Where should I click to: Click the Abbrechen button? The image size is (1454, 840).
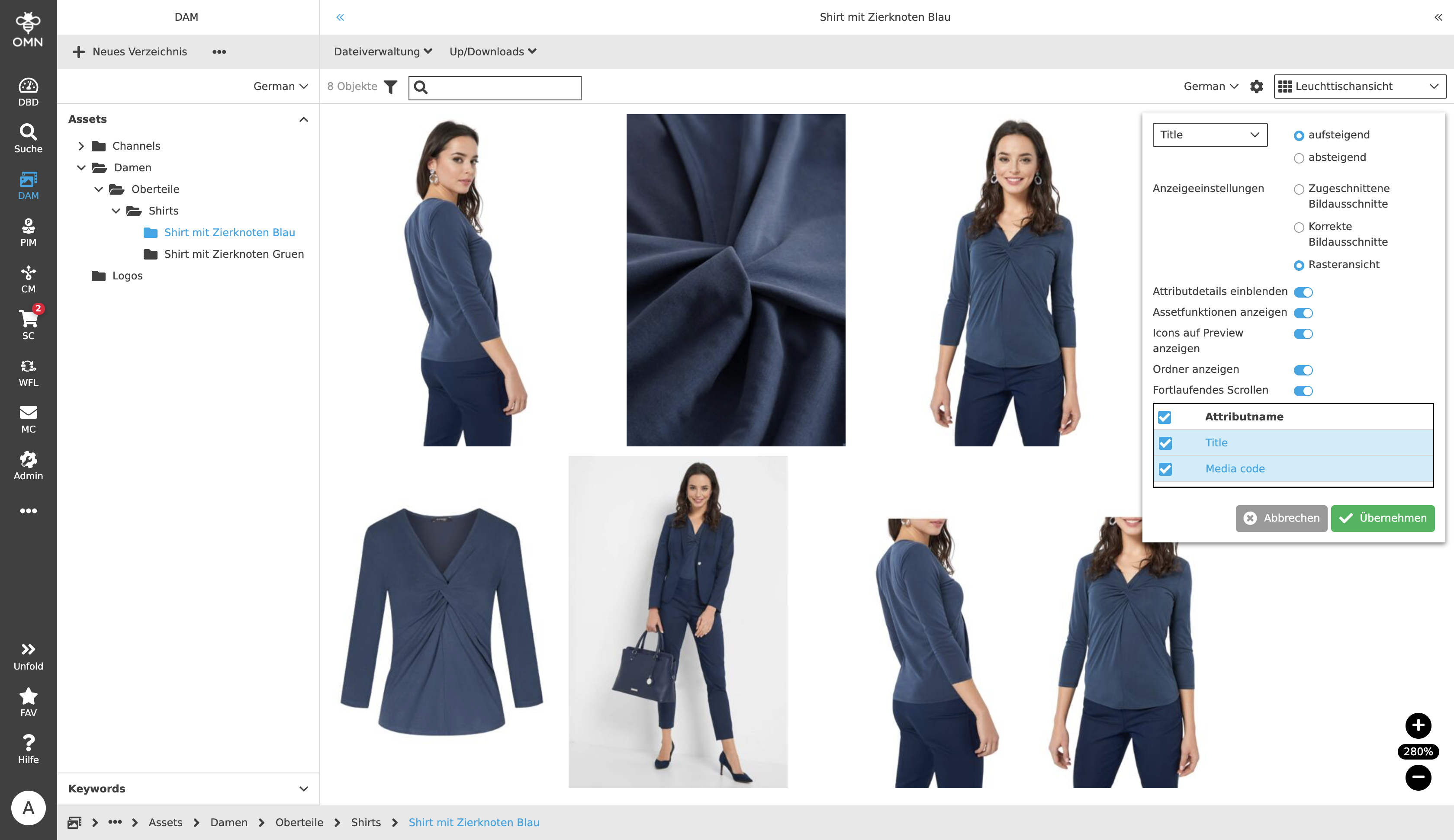pyautogui.click(x=1281, y=518)
